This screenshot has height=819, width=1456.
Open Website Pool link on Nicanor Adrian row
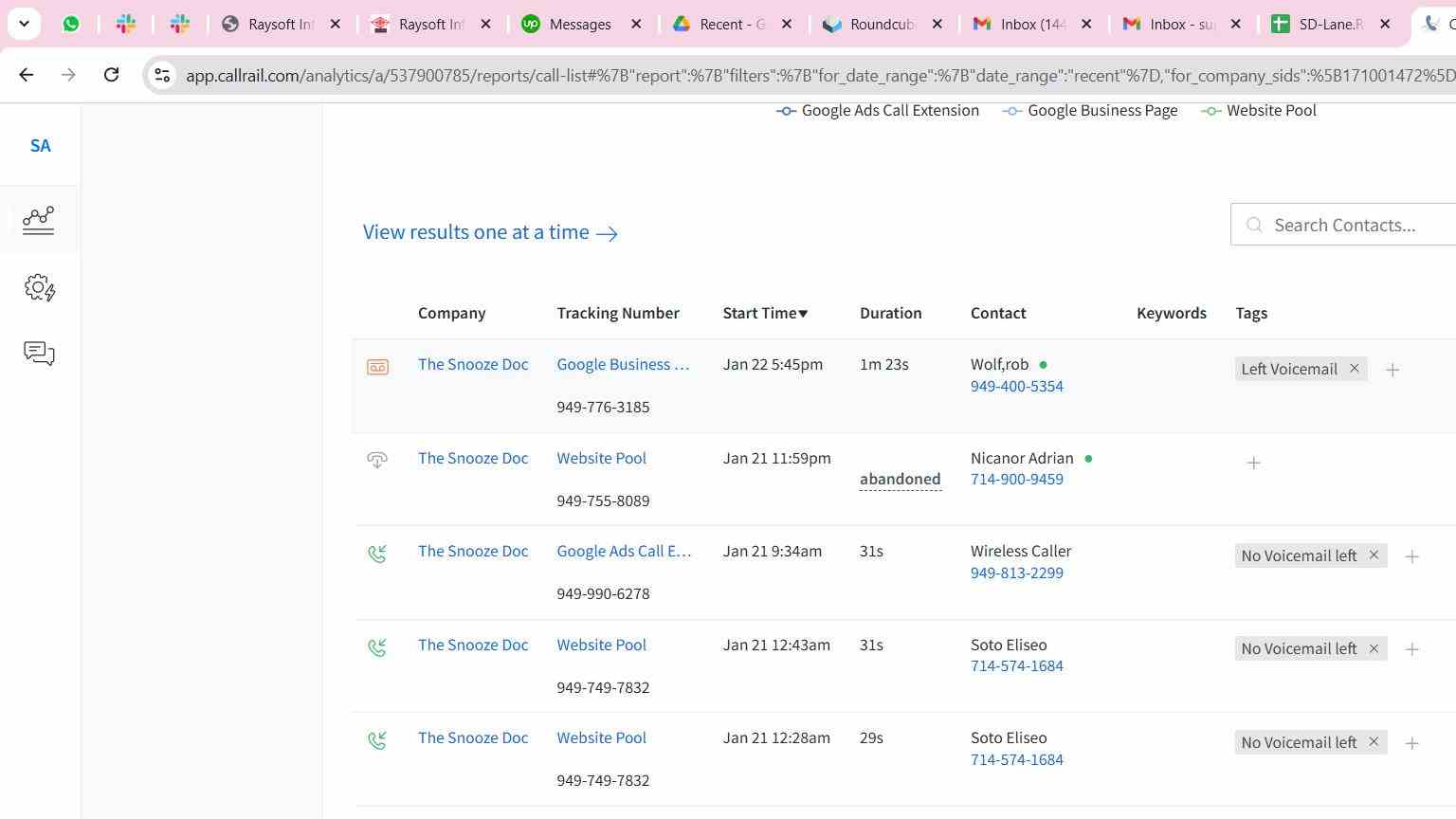coord(601,458)
